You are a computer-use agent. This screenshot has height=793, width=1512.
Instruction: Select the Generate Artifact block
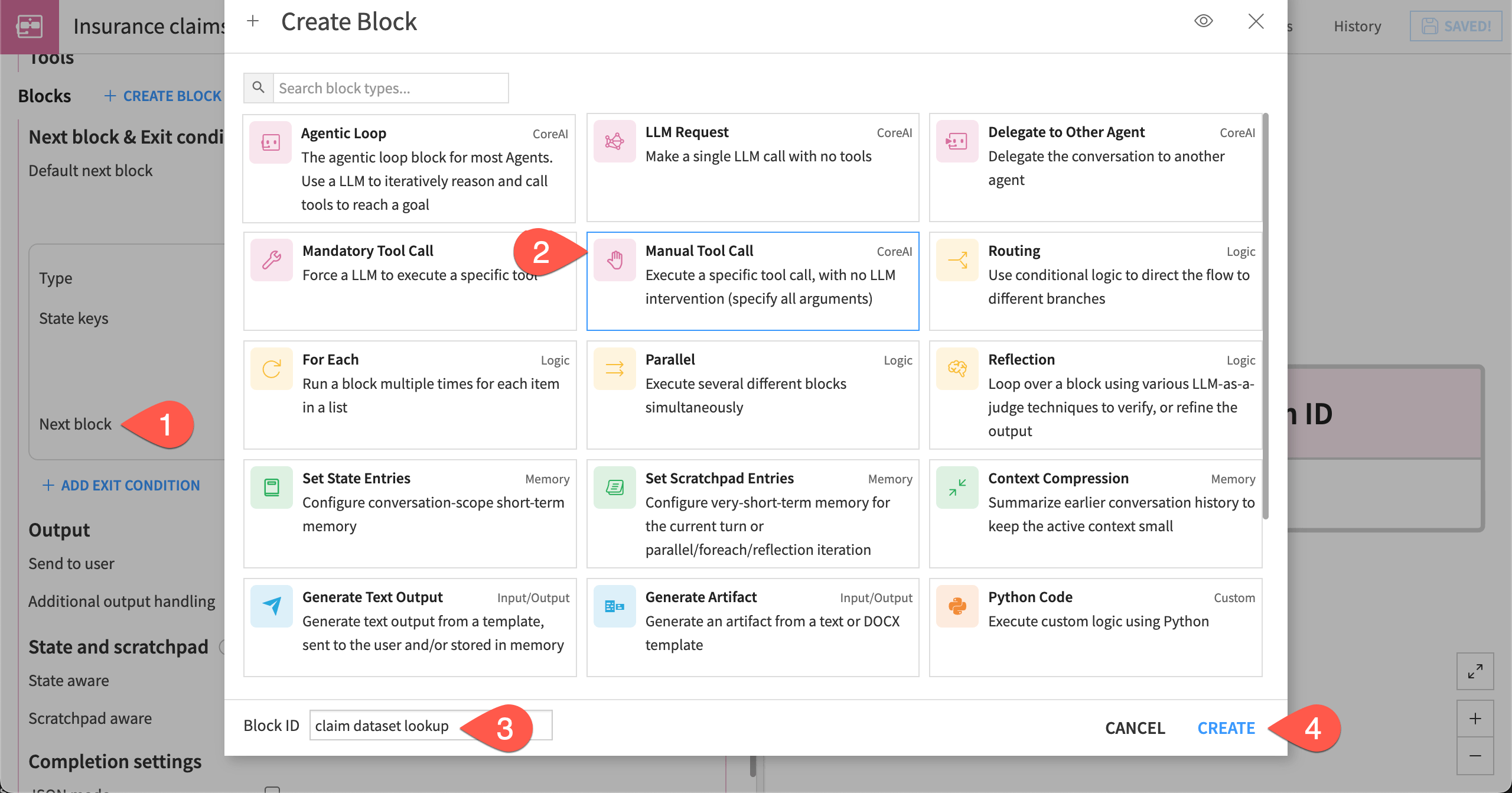(x=752, y=620)
